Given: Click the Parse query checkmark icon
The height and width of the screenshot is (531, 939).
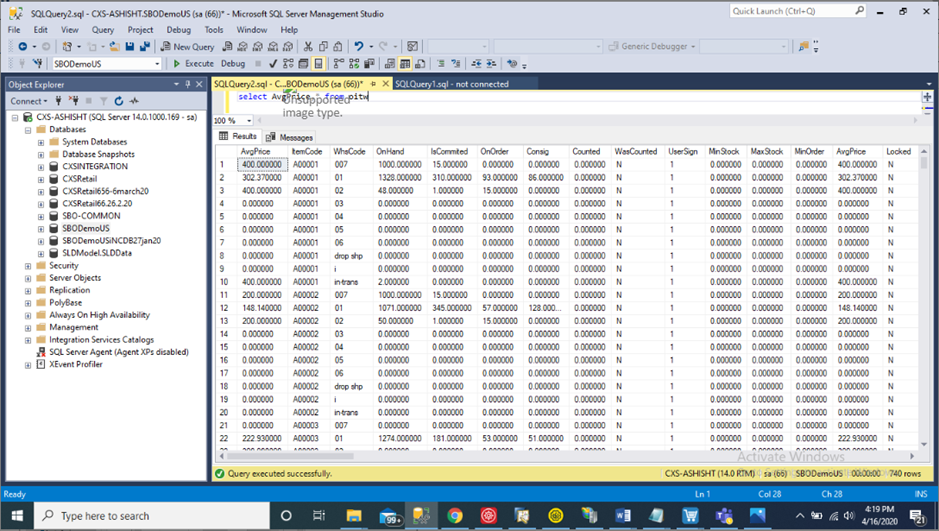Looking at the screenshot, I should [x=273, y=63].
